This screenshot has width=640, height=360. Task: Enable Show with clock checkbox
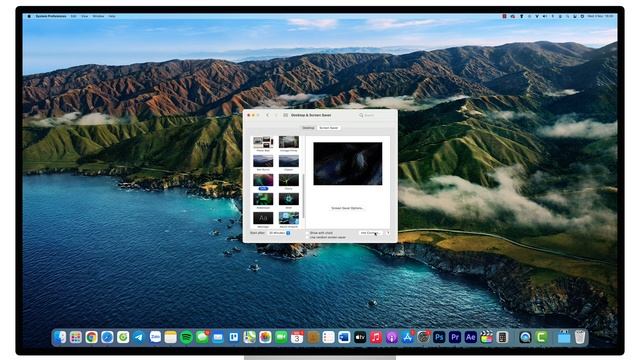[307, 233]
